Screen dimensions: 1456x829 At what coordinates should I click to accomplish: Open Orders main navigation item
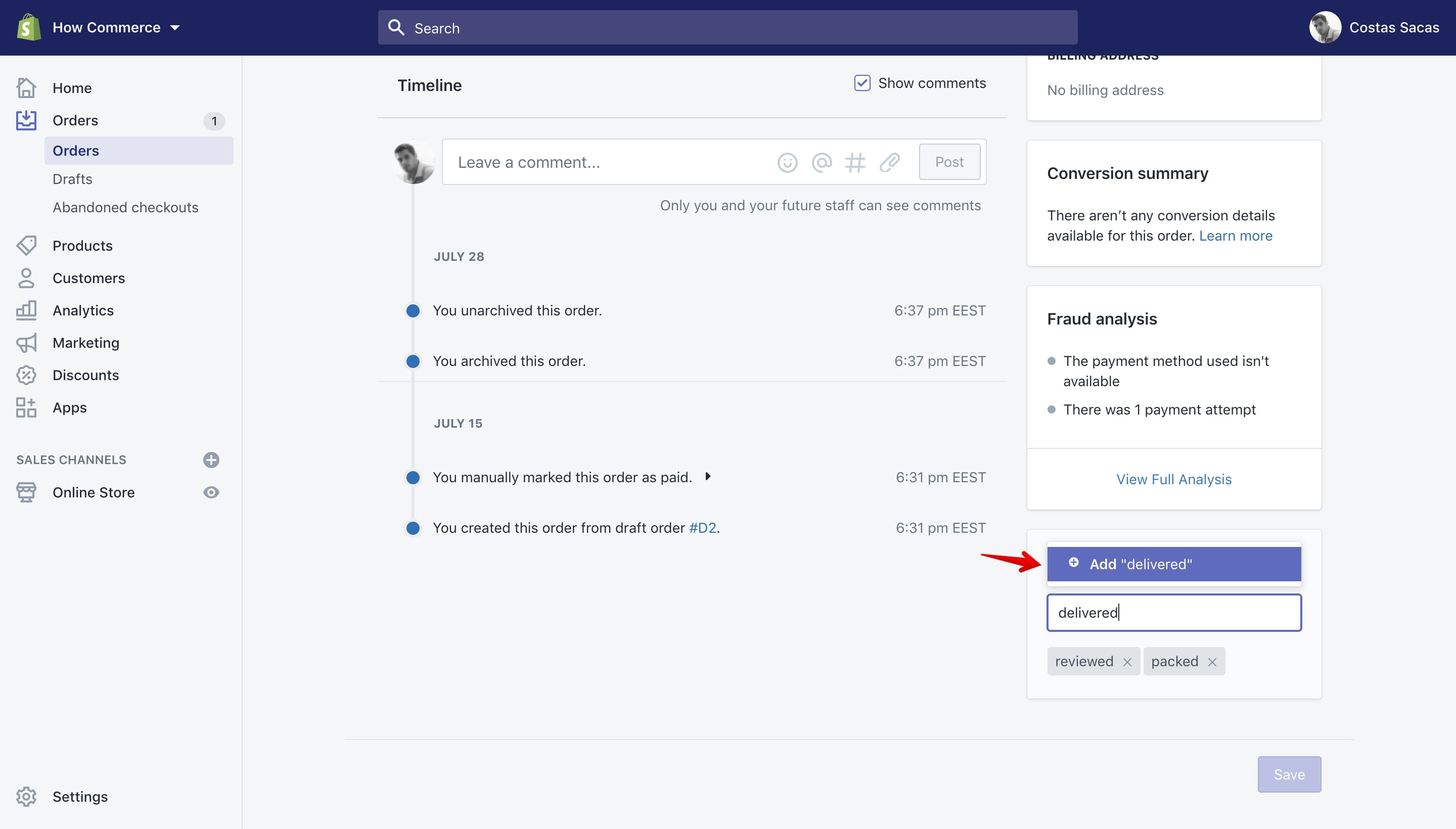tap(75, 121)
